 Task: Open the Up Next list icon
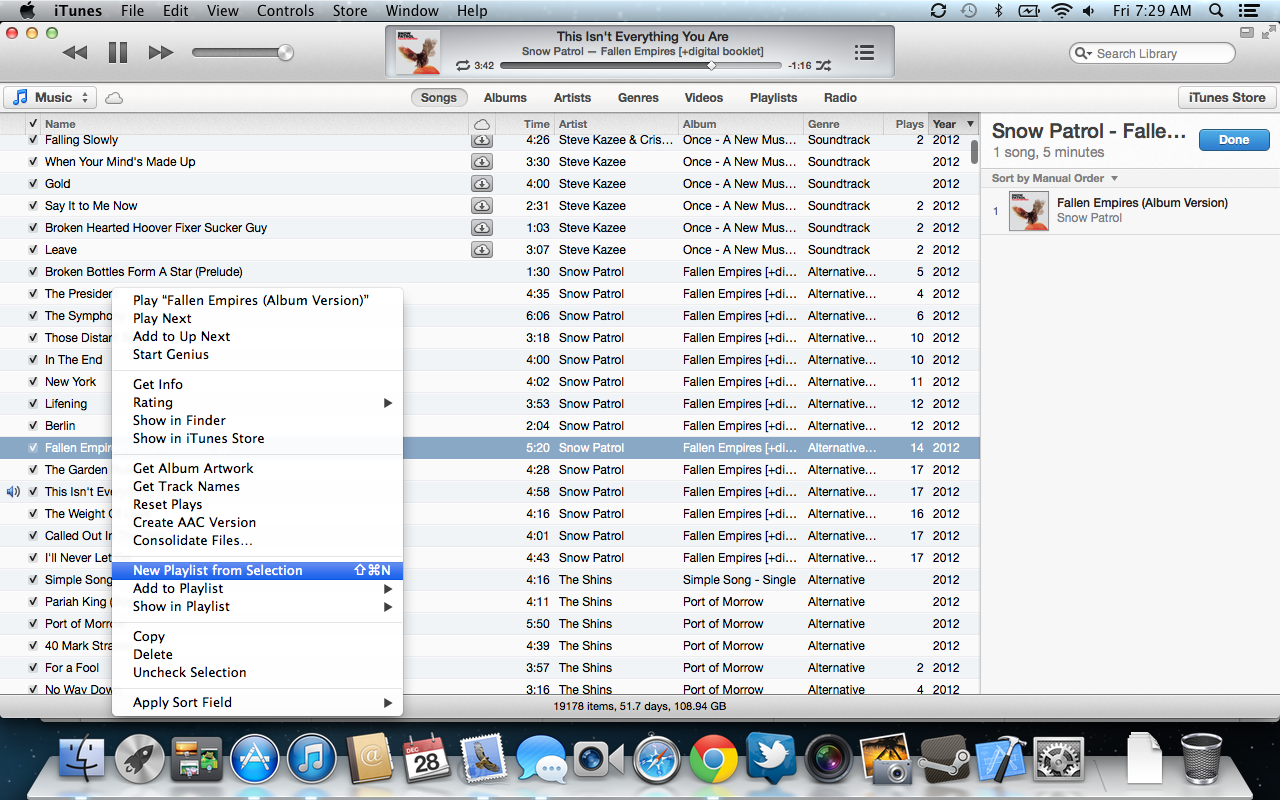pyautogui.click(x=865, y=53)
